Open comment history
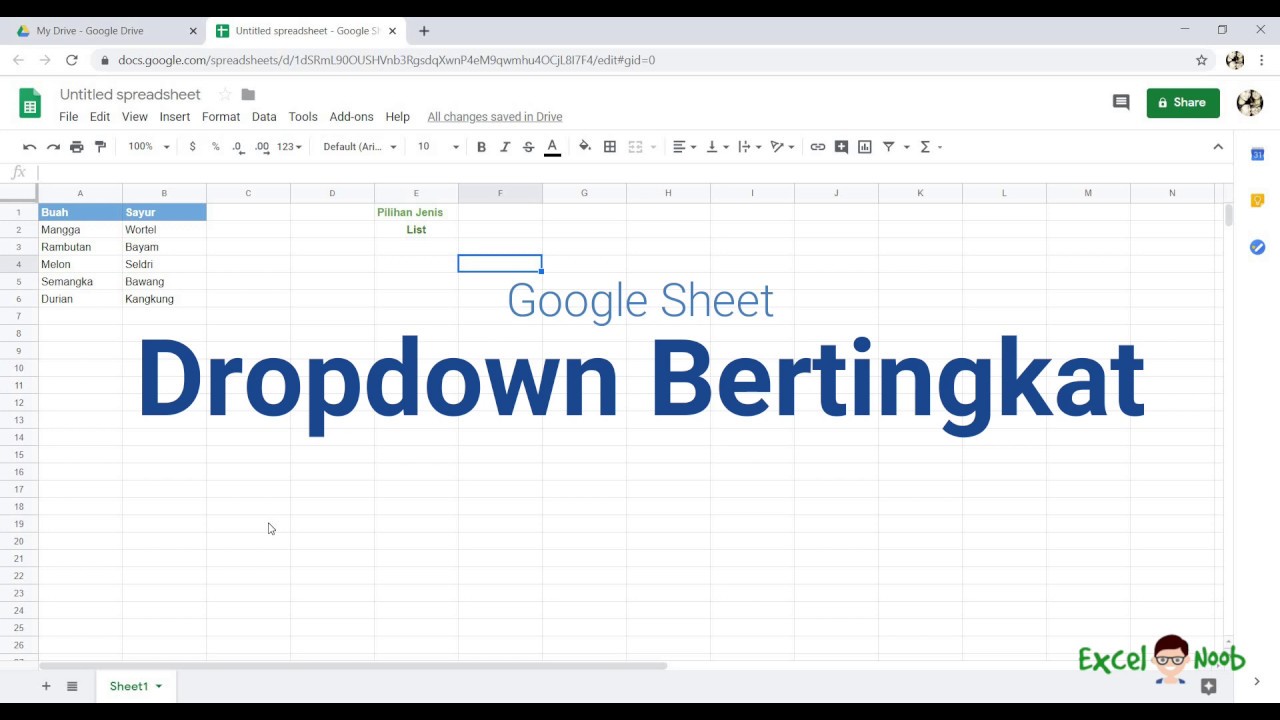 pos(1121,102)
